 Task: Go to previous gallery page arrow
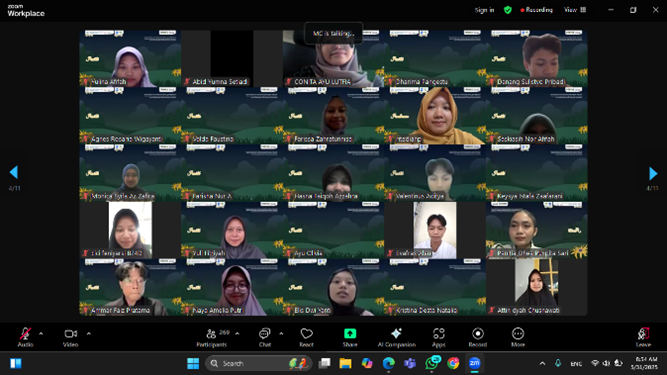(14, 172)
